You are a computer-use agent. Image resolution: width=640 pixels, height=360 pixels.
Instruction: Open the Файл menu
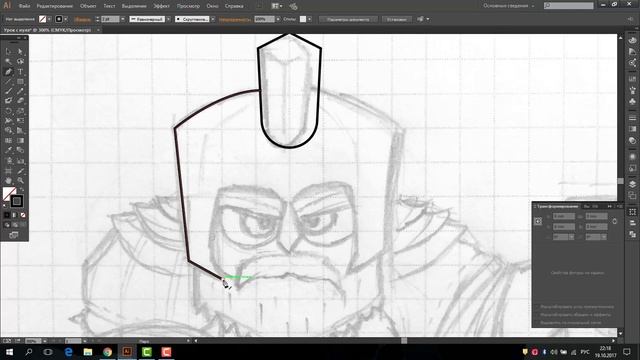pos(24,6)
